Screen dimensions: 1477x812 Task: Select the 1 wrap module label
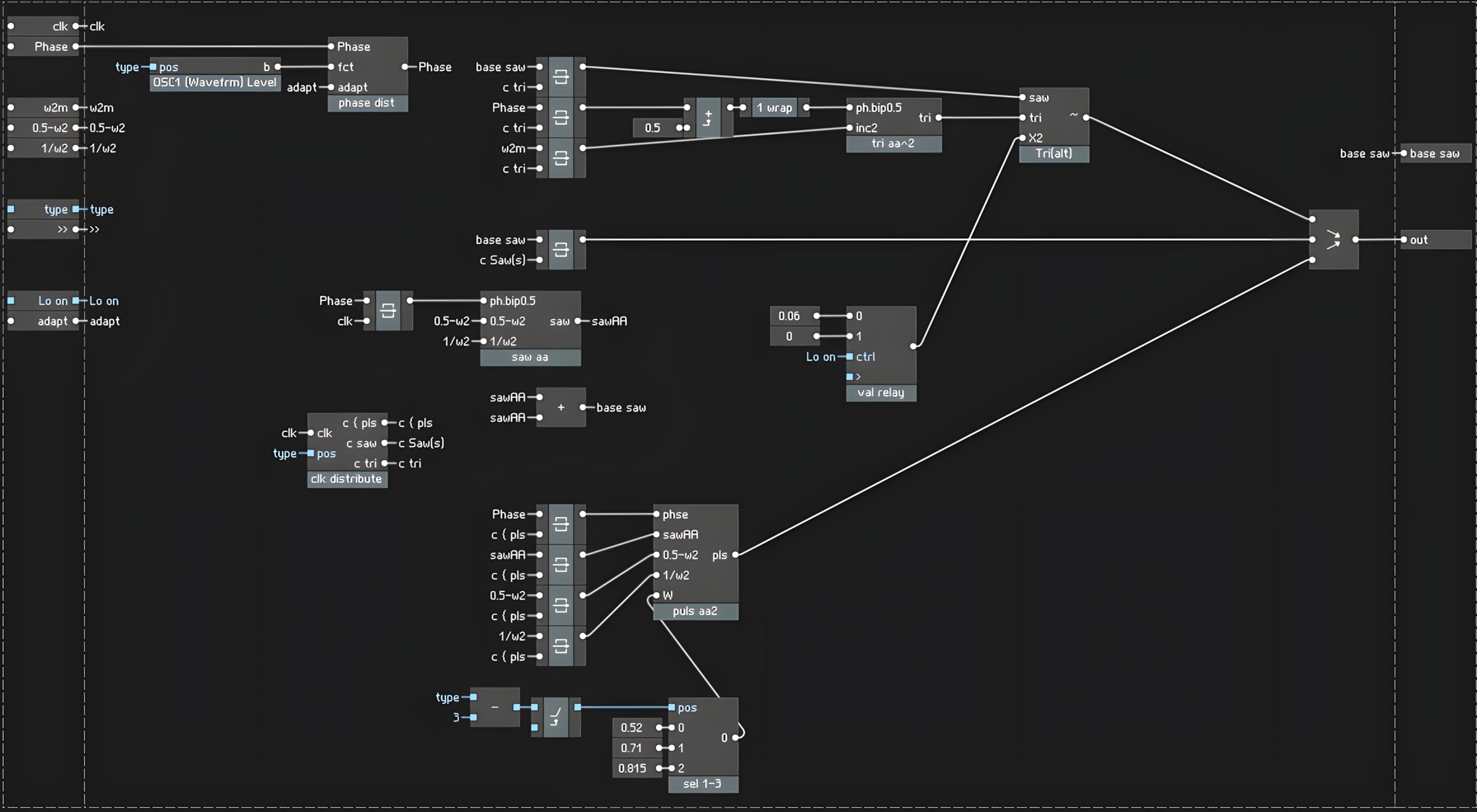pyautogui.click(x=774, y=108)
